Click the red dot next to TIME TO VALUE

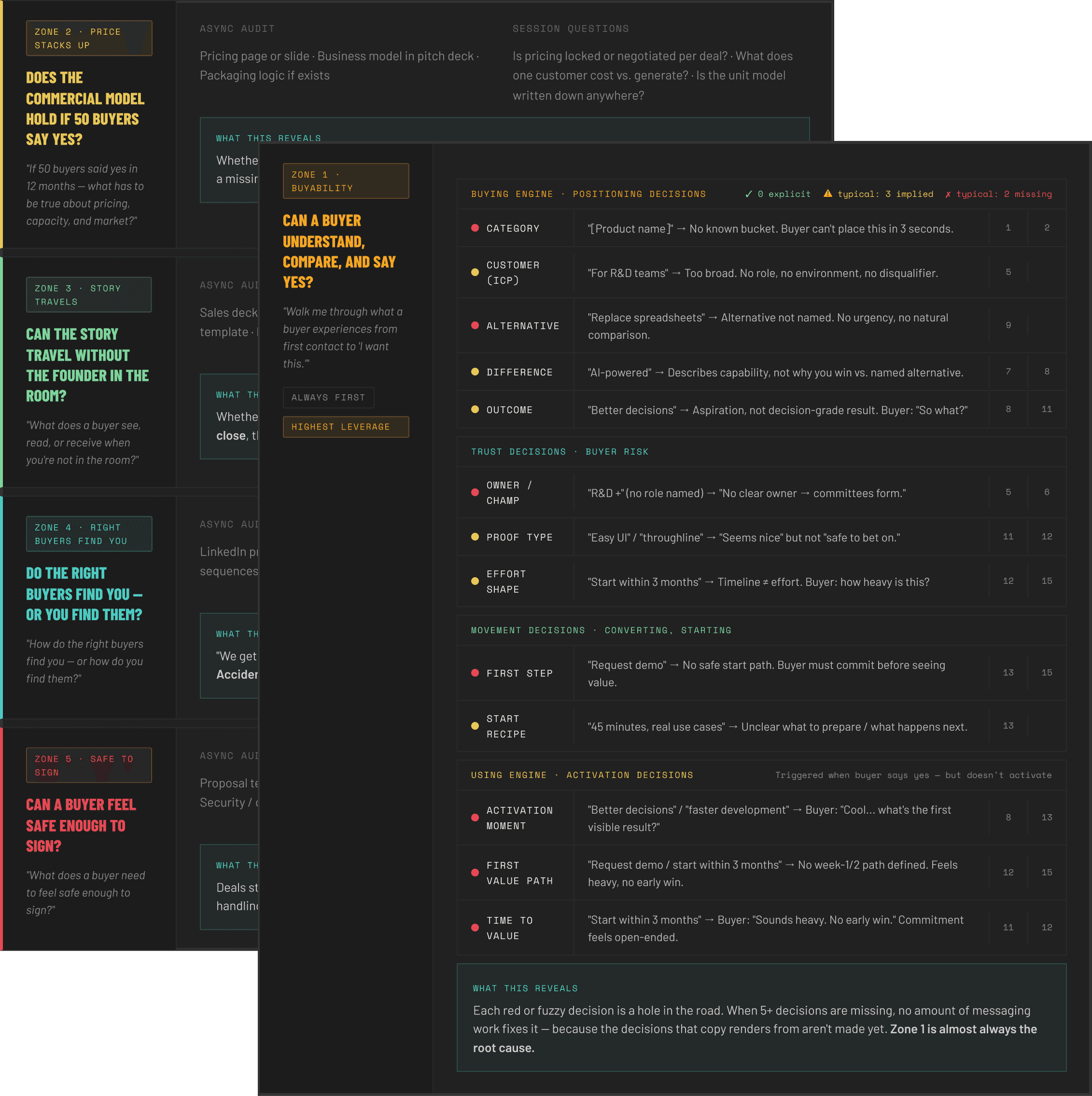click(x=475, y=928)
